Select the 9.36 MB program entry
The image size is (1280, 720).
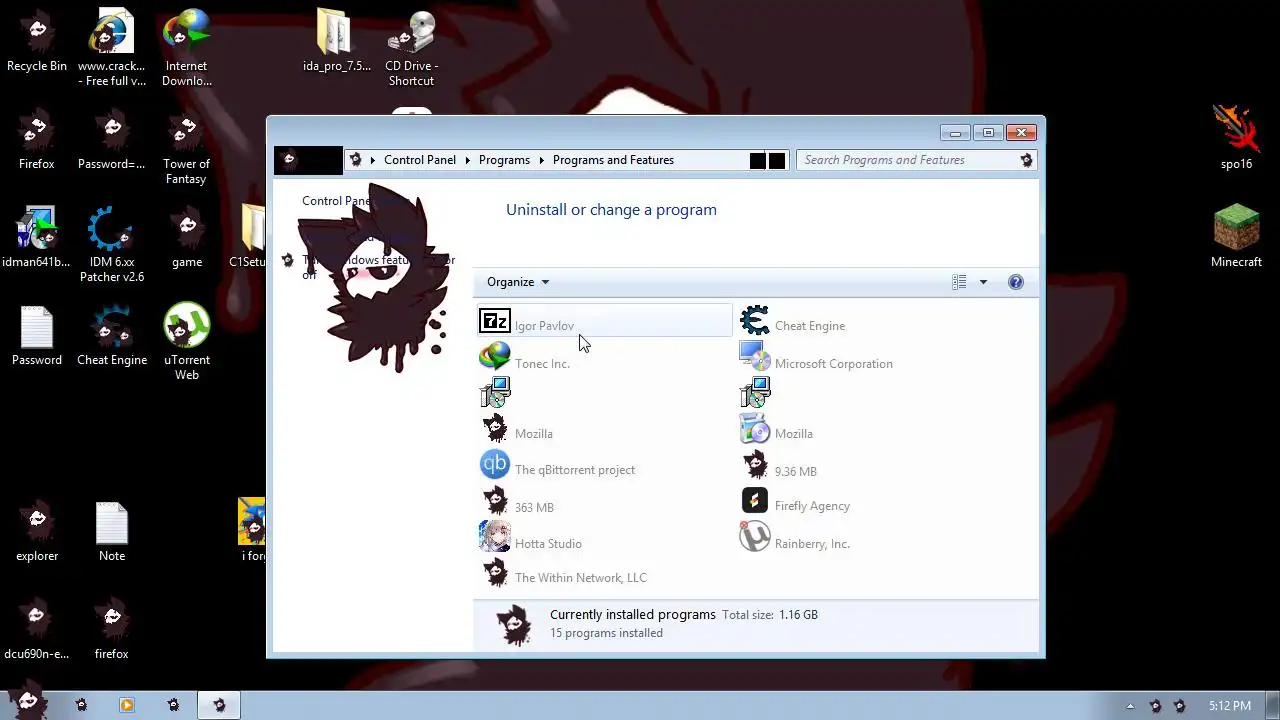coord(865,464)
